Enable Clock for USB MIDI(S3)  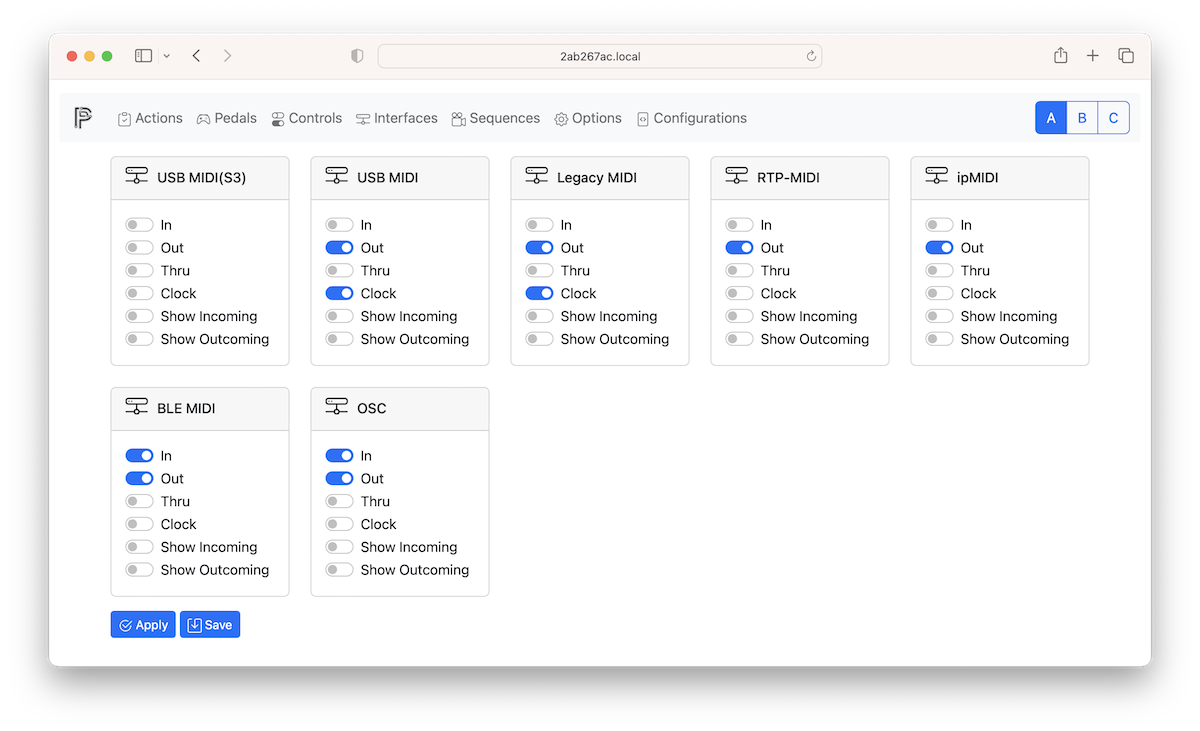(139, 294)
